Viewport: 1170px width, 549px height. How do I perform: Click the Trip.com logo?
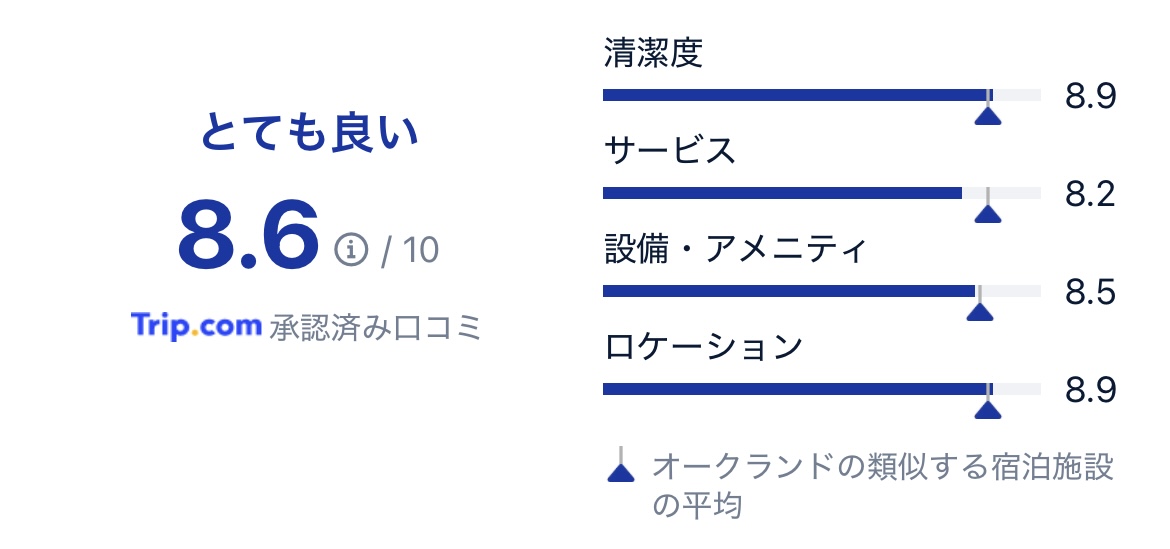click(x=196, y=326)
